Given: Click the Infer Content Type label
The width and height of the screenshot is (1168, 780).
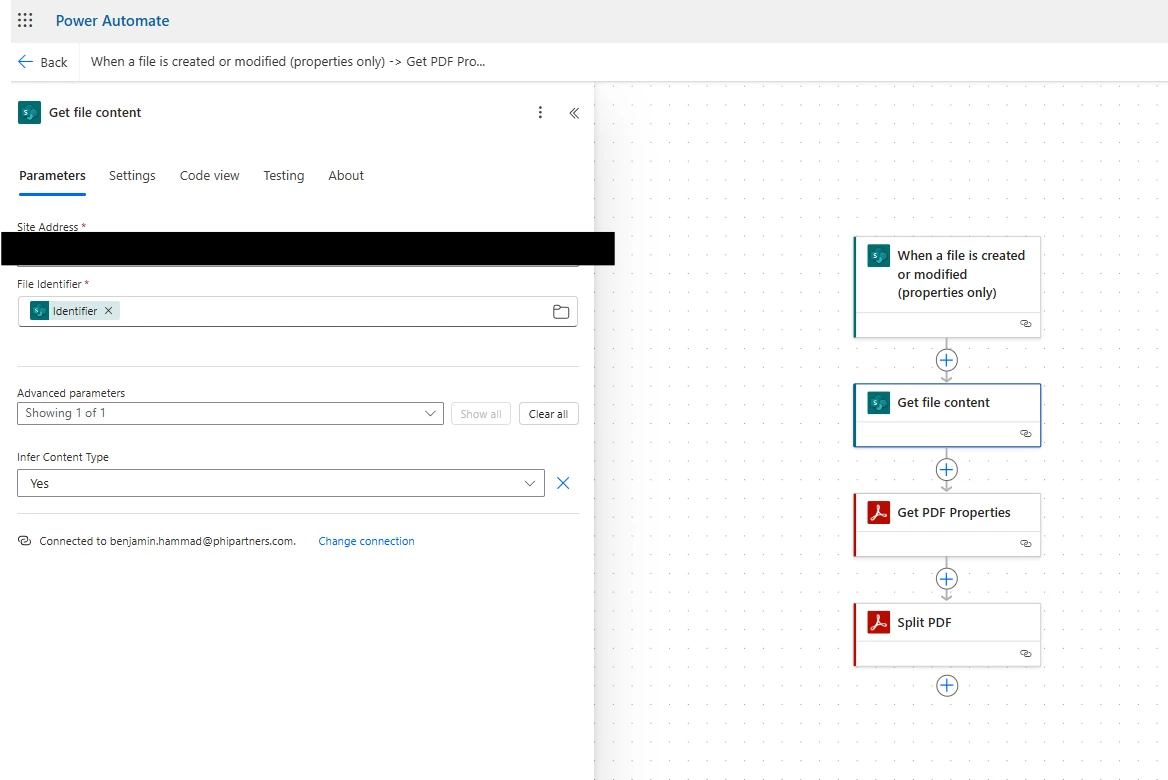Looking at the screenshot, I should coord(63,457).
